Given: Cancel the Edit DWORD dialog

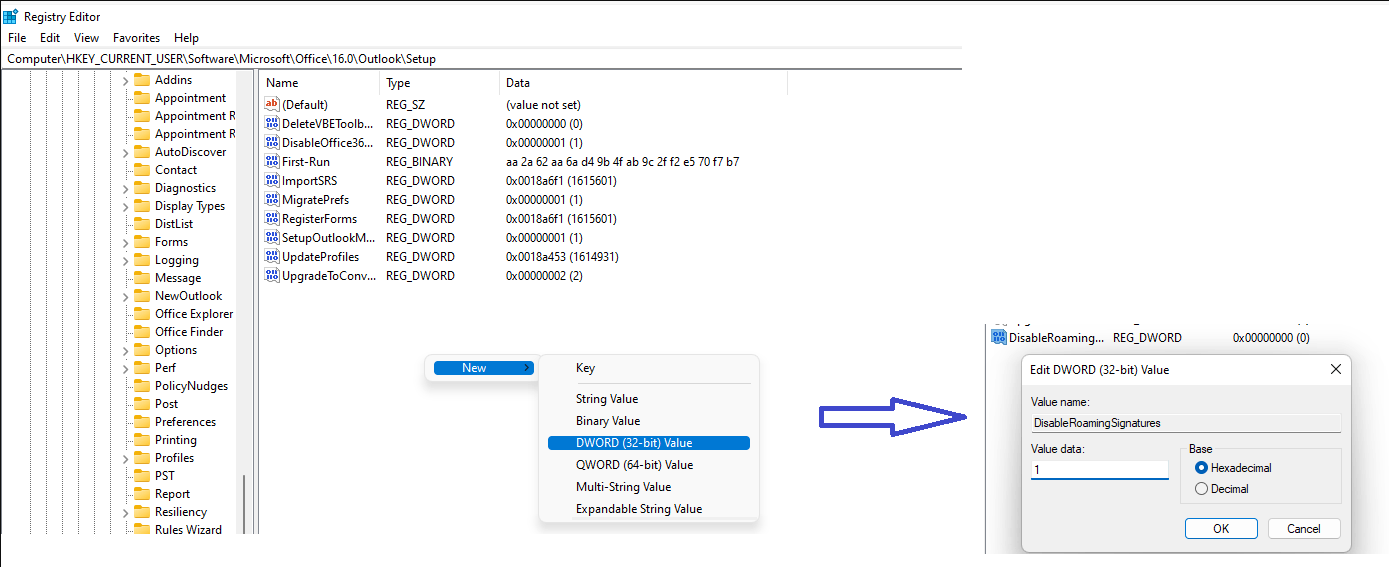Looking at the screenshot, I should pos(1304,529).
